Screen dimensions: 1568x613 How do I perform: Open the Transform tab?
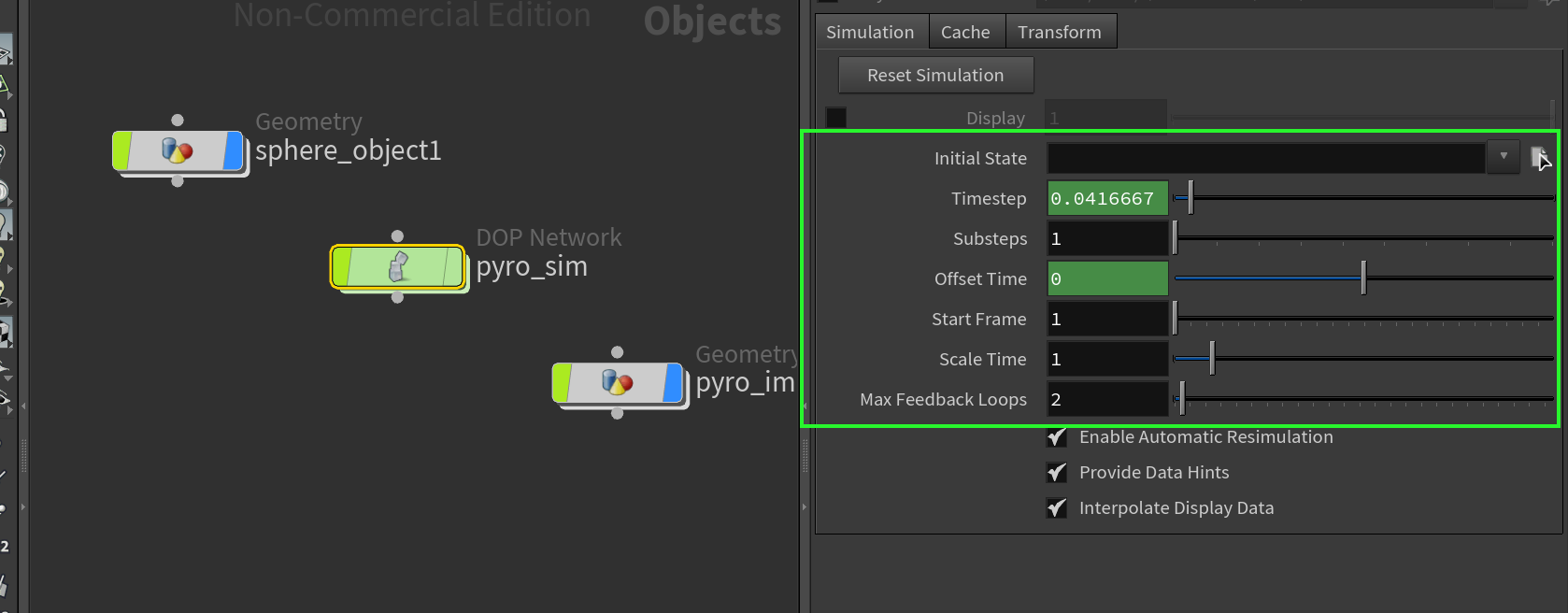pos(1060,32)
